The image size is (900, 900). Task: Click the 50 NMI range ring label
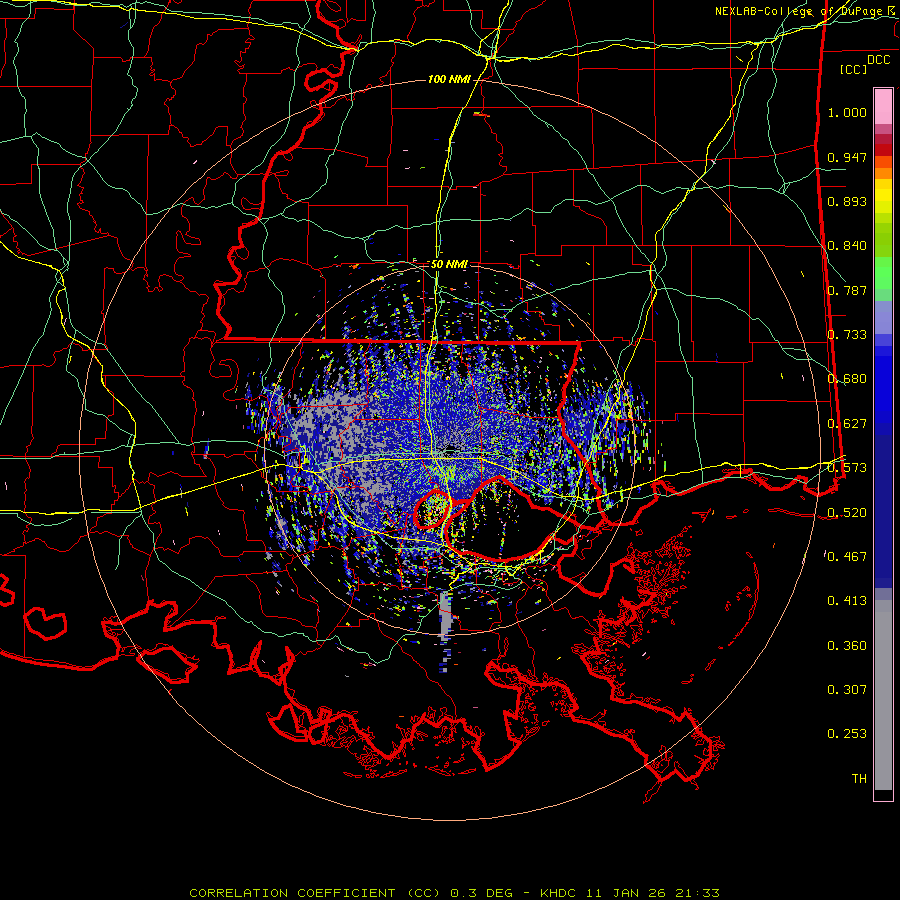pos(449,264)
